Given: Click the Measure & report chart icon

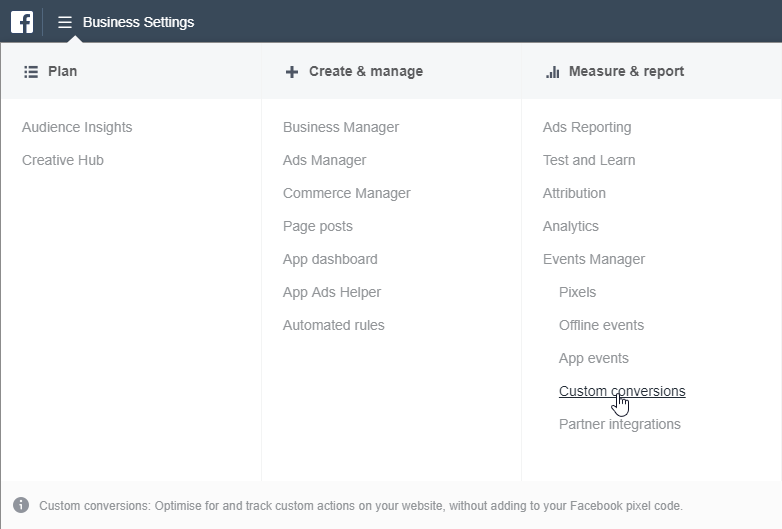Looking at the screenshot, I should (x=553, y=72).
